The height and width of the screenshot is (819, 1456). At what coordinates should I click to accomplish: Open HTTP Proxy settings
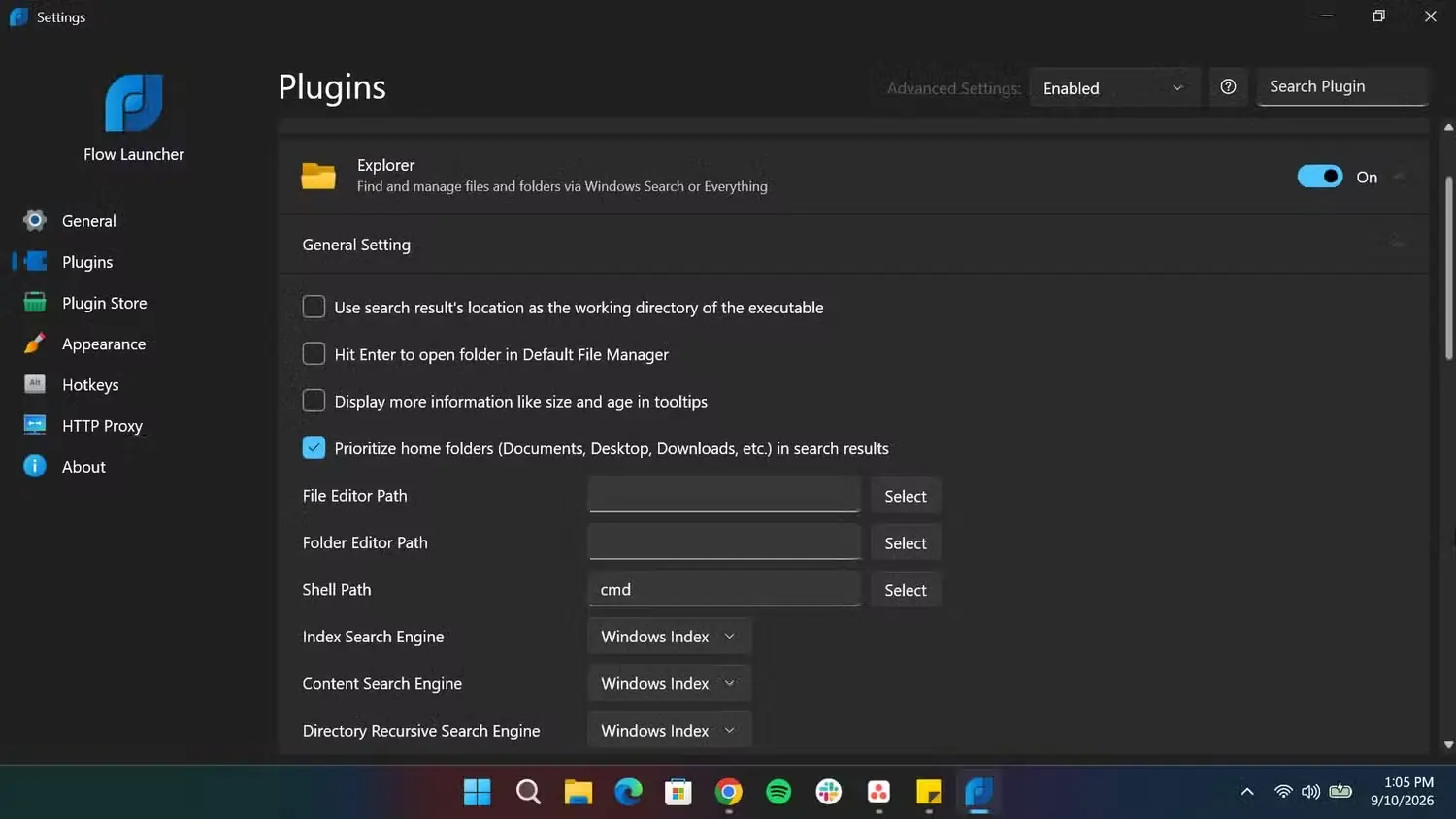pyautogui.click(x=102, y=425)
